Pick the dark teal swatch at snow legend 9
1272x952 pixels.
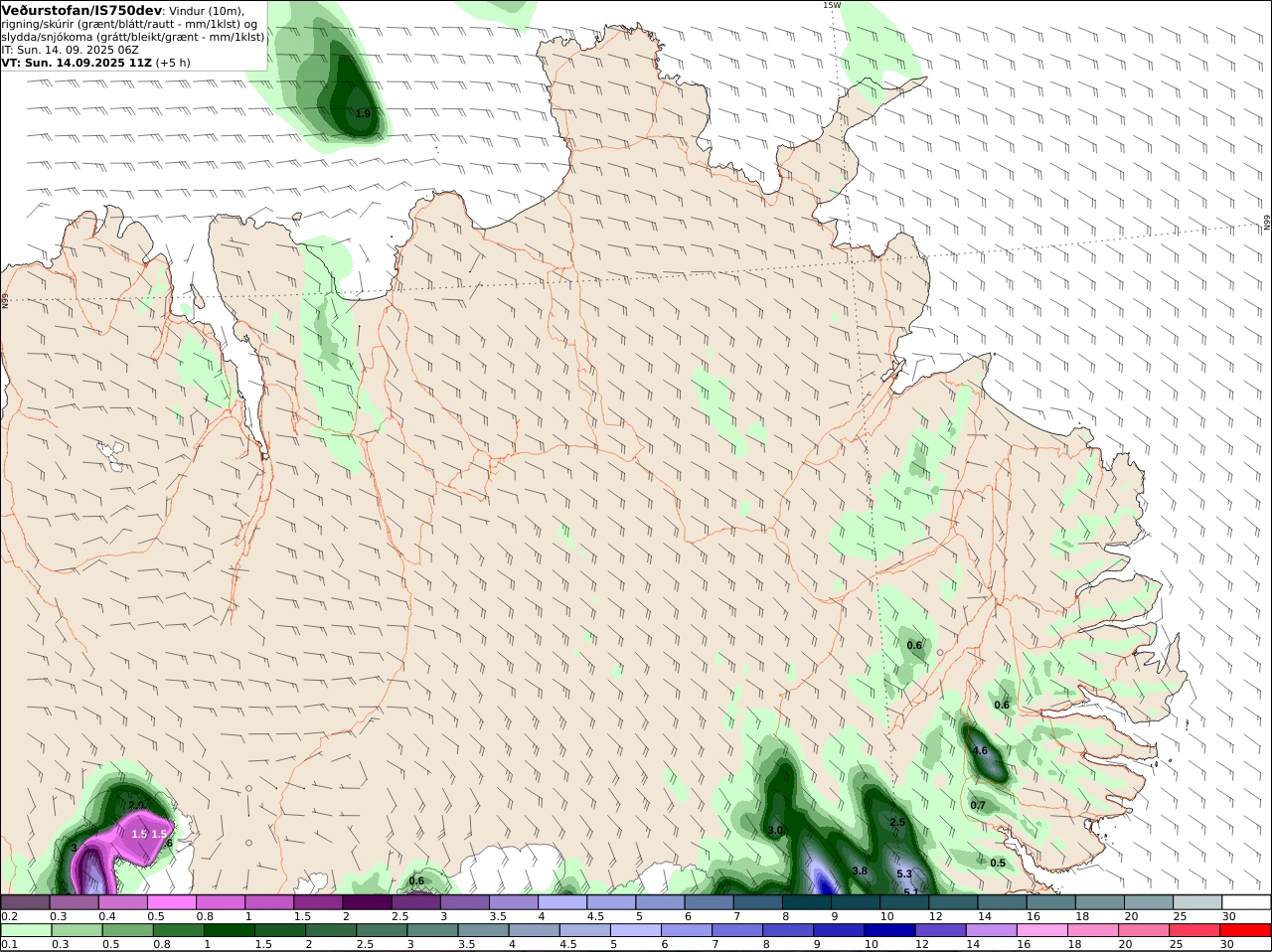(x=856, y=901)
